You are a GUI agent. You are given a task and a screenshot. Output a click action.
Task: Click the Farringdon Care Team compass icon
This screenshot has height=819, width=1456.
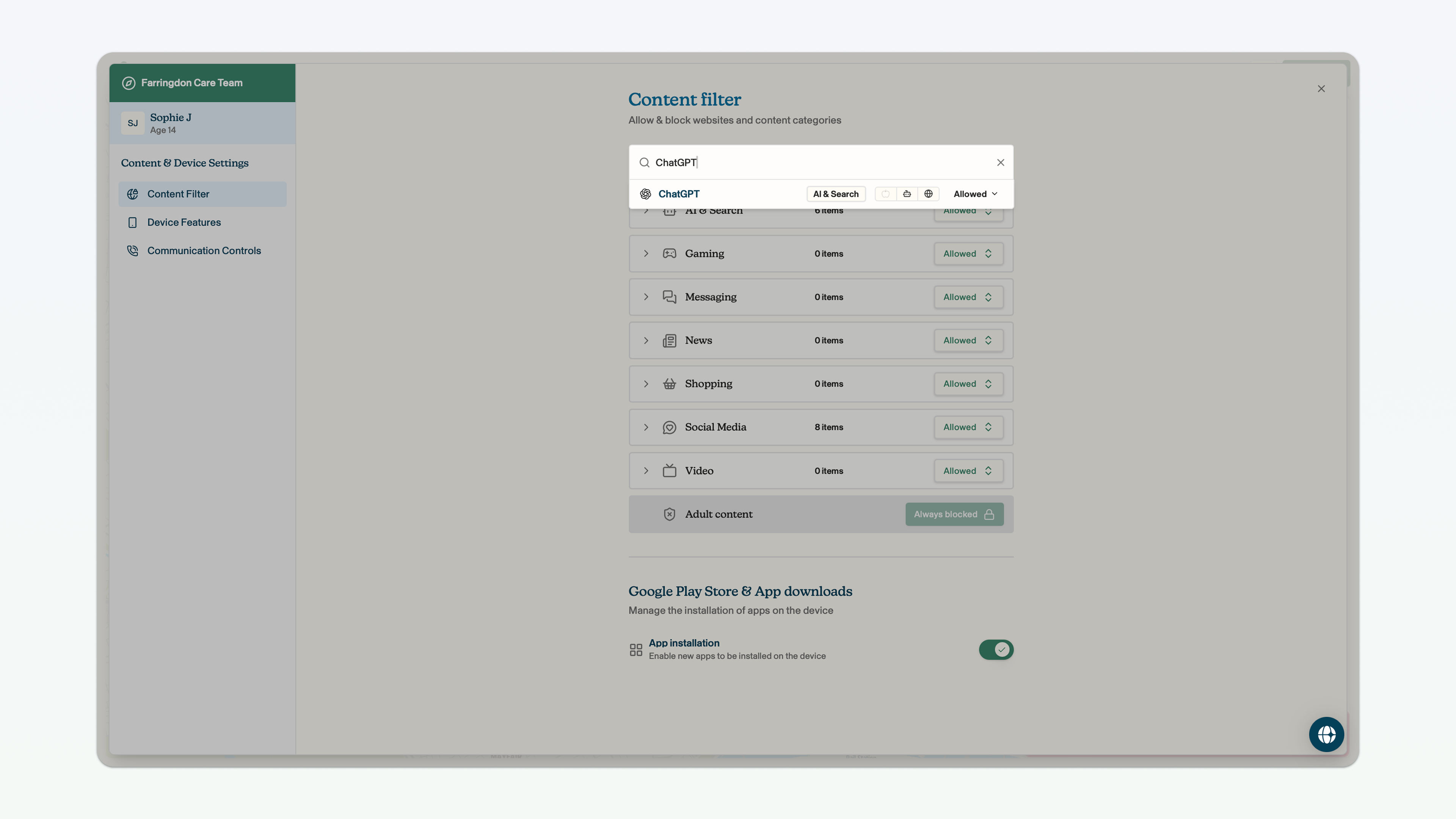[129, 83]
